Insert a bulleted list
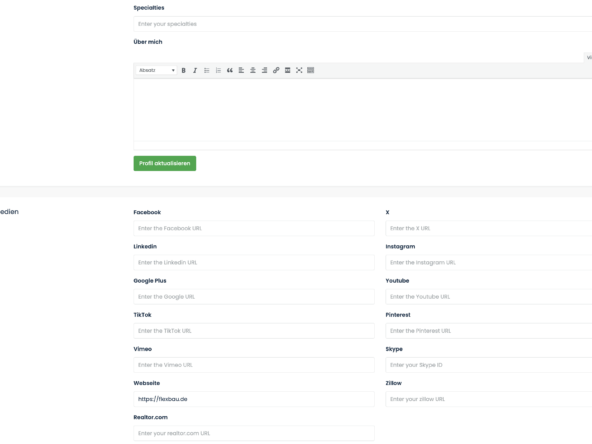This screenshot has width=592, height=444. click(x=207, y=70)
